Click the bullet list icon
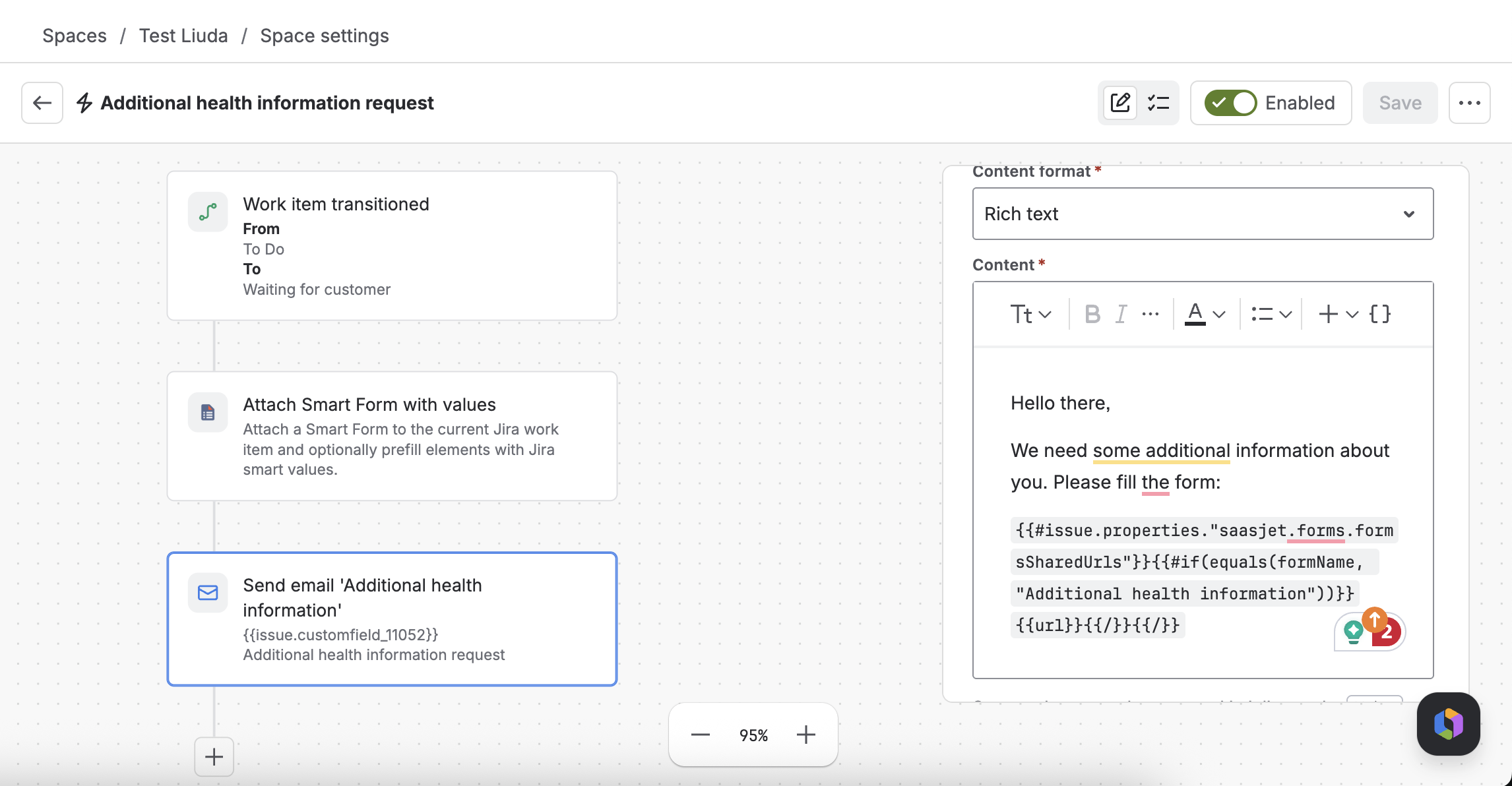The height and width of the screenshot is (786, 1512). [1262, 315]
